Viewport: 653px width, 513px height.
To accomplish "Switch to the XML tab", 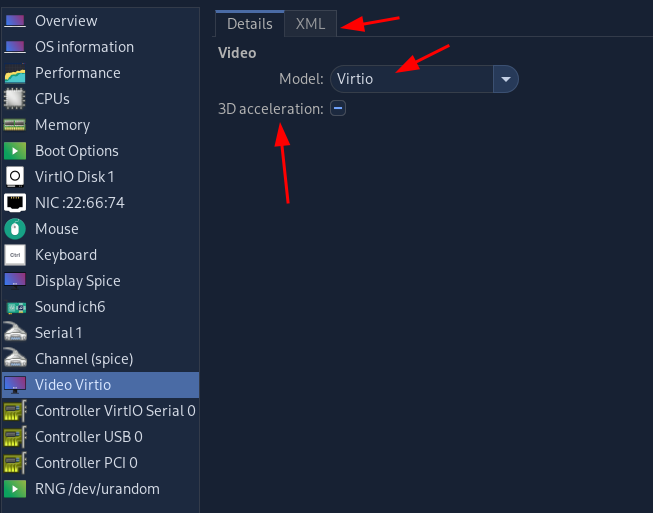I will tap(310, 24).
